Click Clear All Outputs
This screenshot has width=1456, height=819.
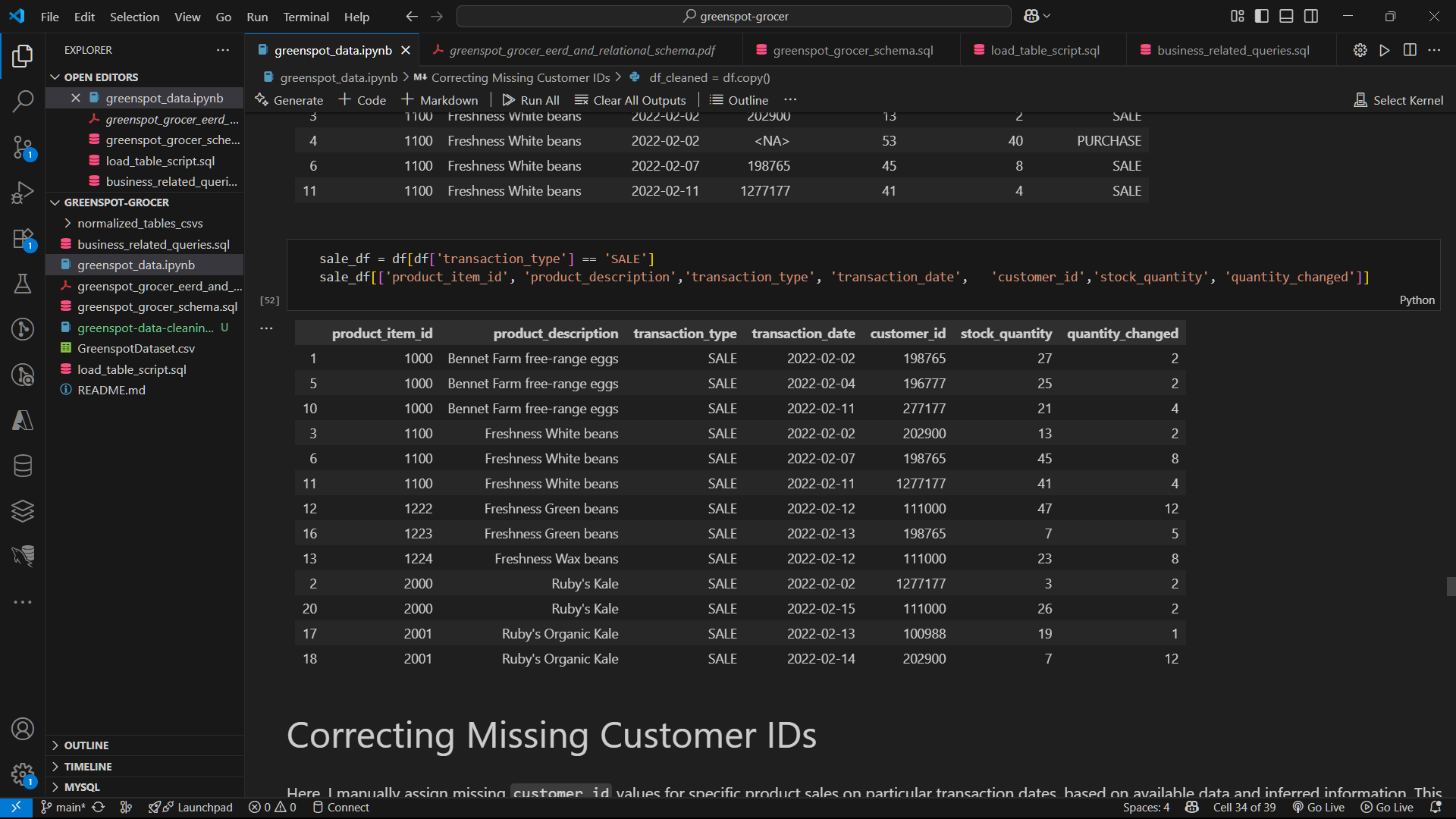[x=630, y=100]
